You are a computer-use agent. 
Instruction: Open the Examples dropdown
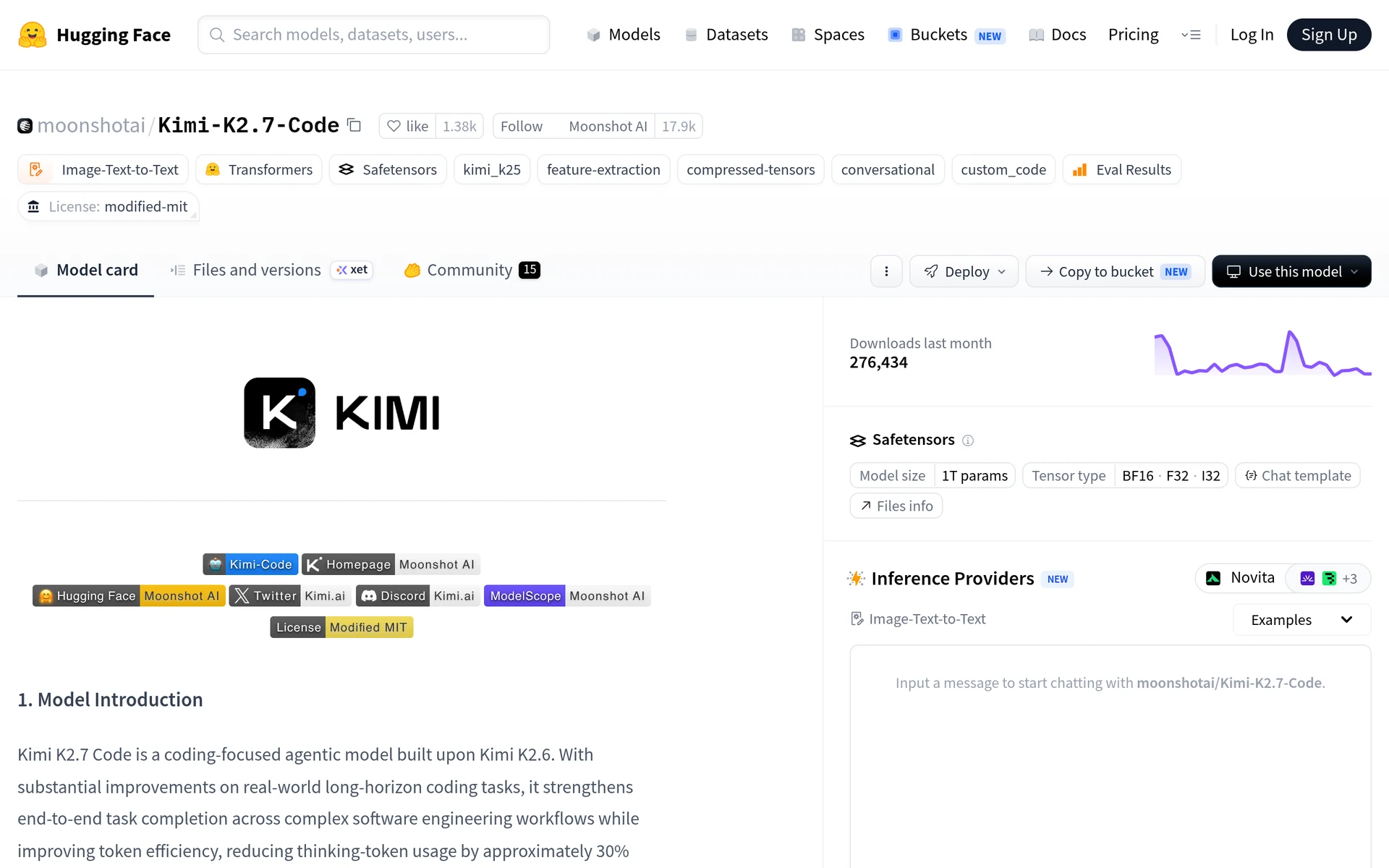click(1301, 620)
